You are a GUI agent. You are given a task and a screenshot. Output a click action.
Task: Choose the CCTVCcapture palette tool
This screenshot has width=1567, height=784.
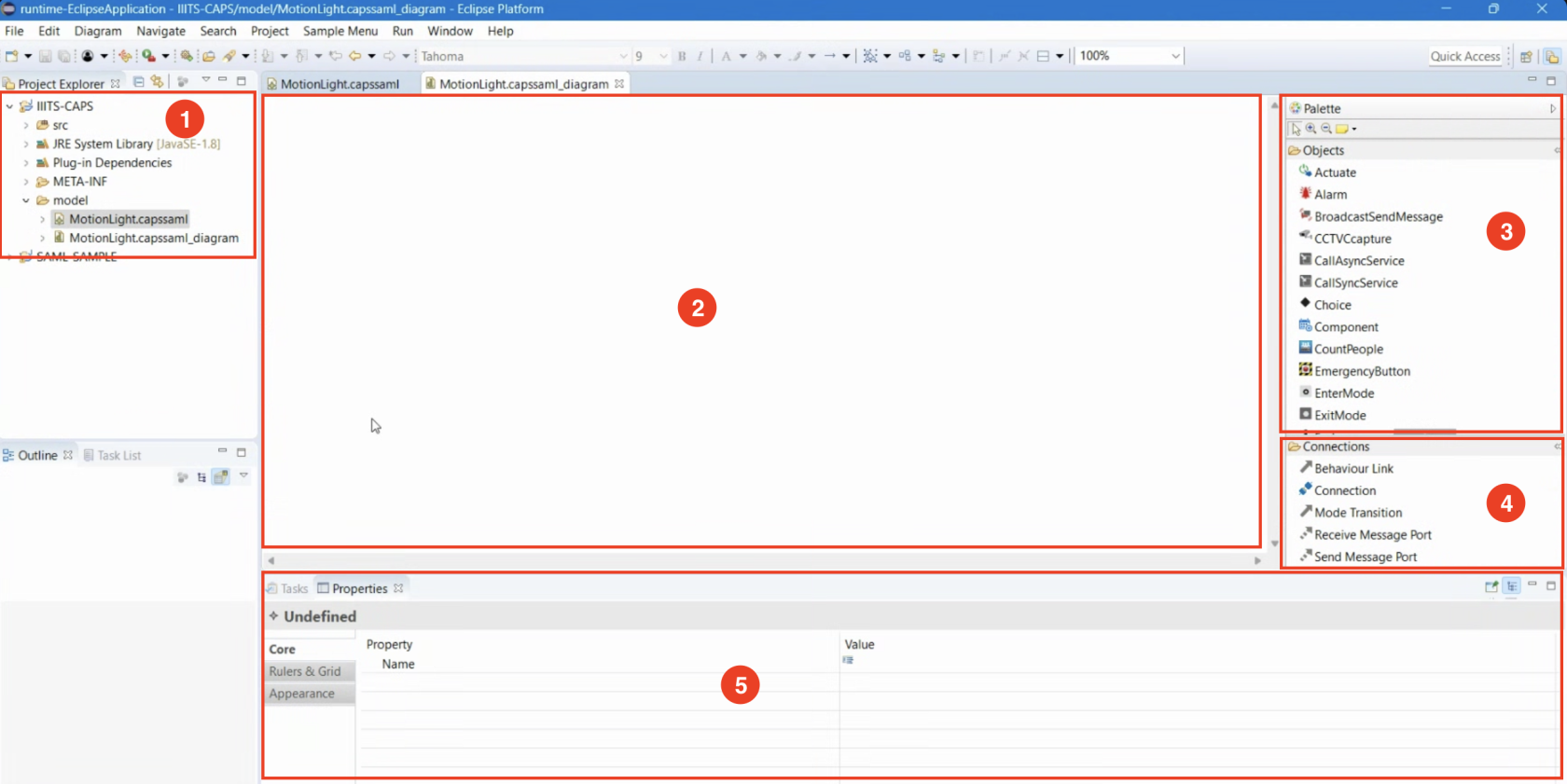point(1352,239)
